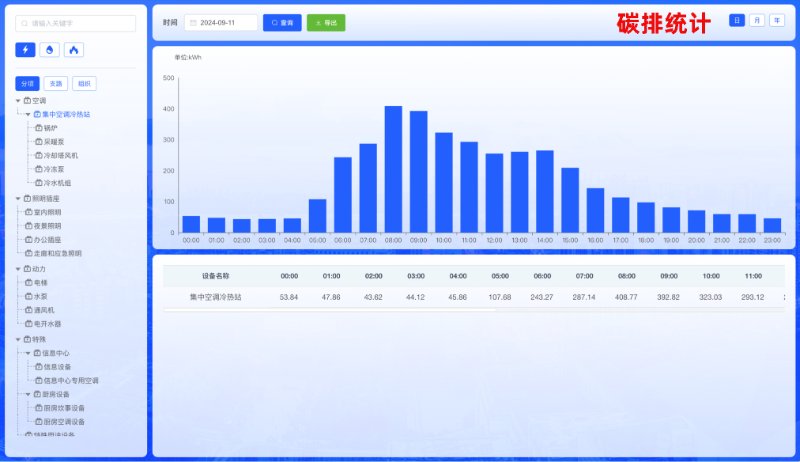Click the icon beside 信息设备 node
The image size is (800, 462).
(39, 367)
